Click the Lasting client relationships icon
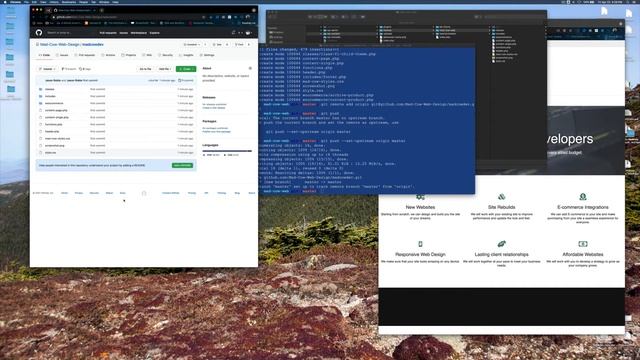Viewport: 640px width, 360px height. (x=501, y=244)
